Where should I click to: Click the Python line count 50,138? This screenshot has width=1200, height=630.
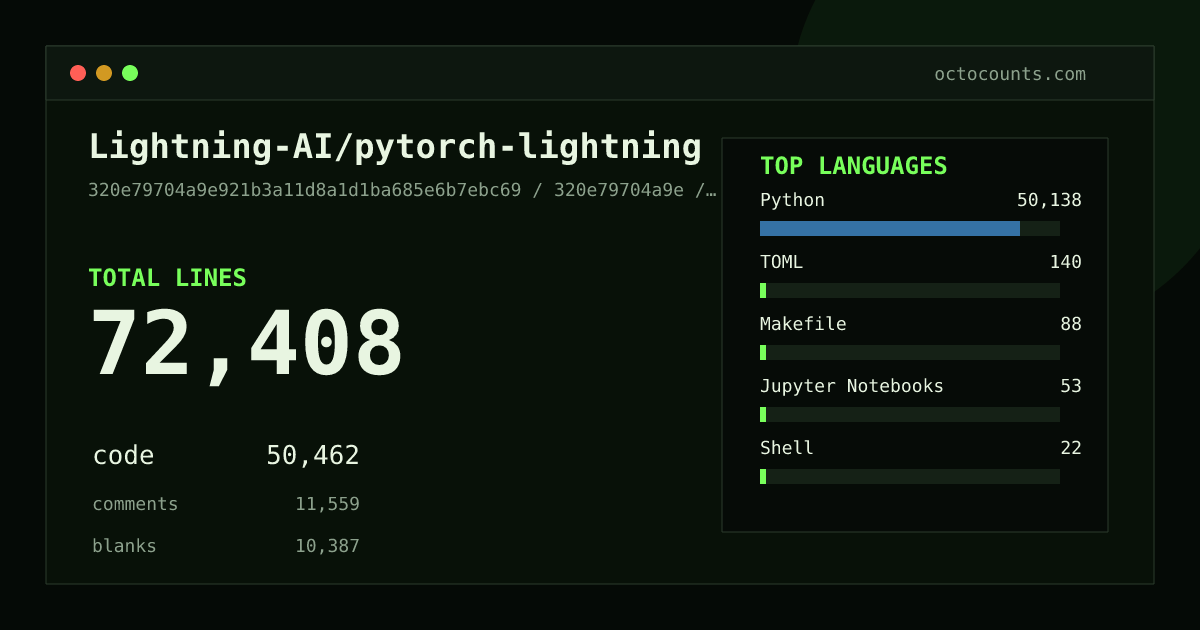point(1049,200)
